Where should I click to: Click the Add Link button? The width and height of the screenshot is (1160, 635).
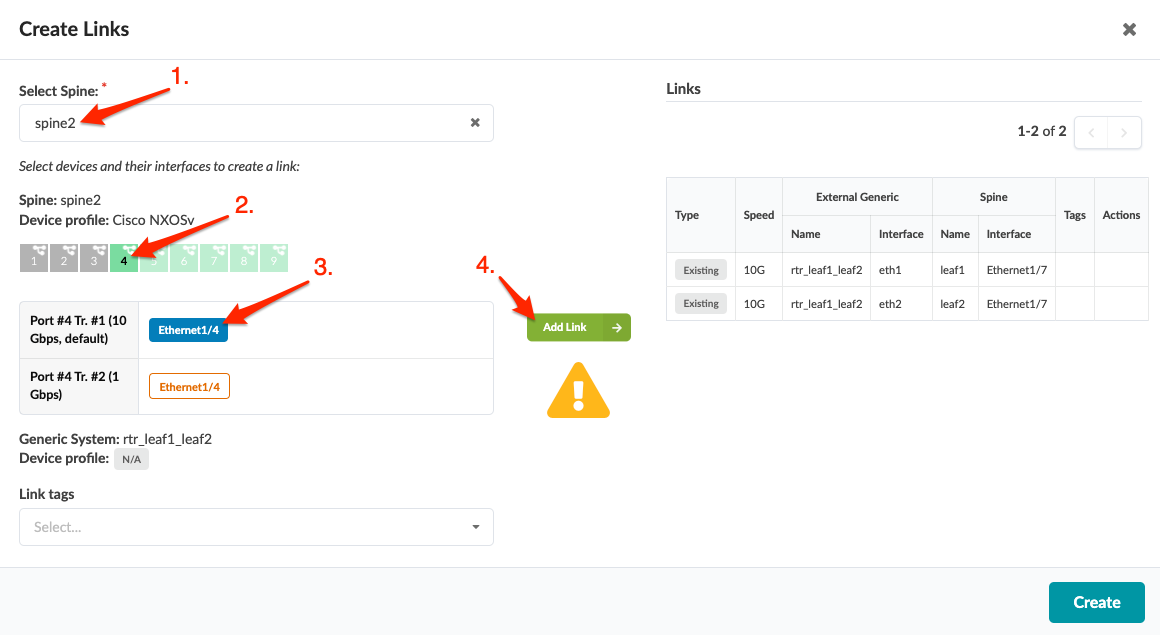[578, 327]
